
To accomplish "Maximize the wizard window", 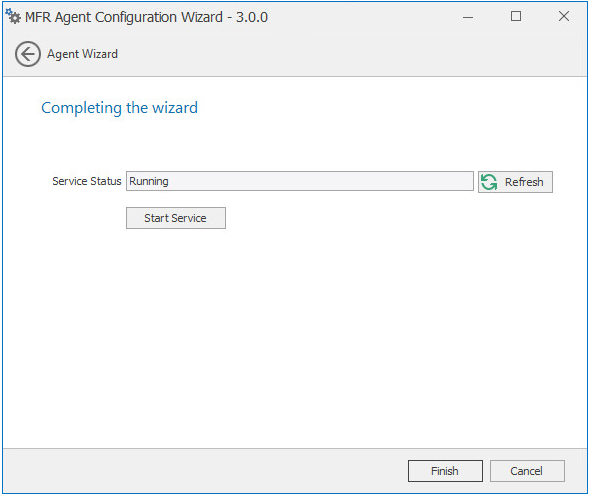I will click(516, 16).
